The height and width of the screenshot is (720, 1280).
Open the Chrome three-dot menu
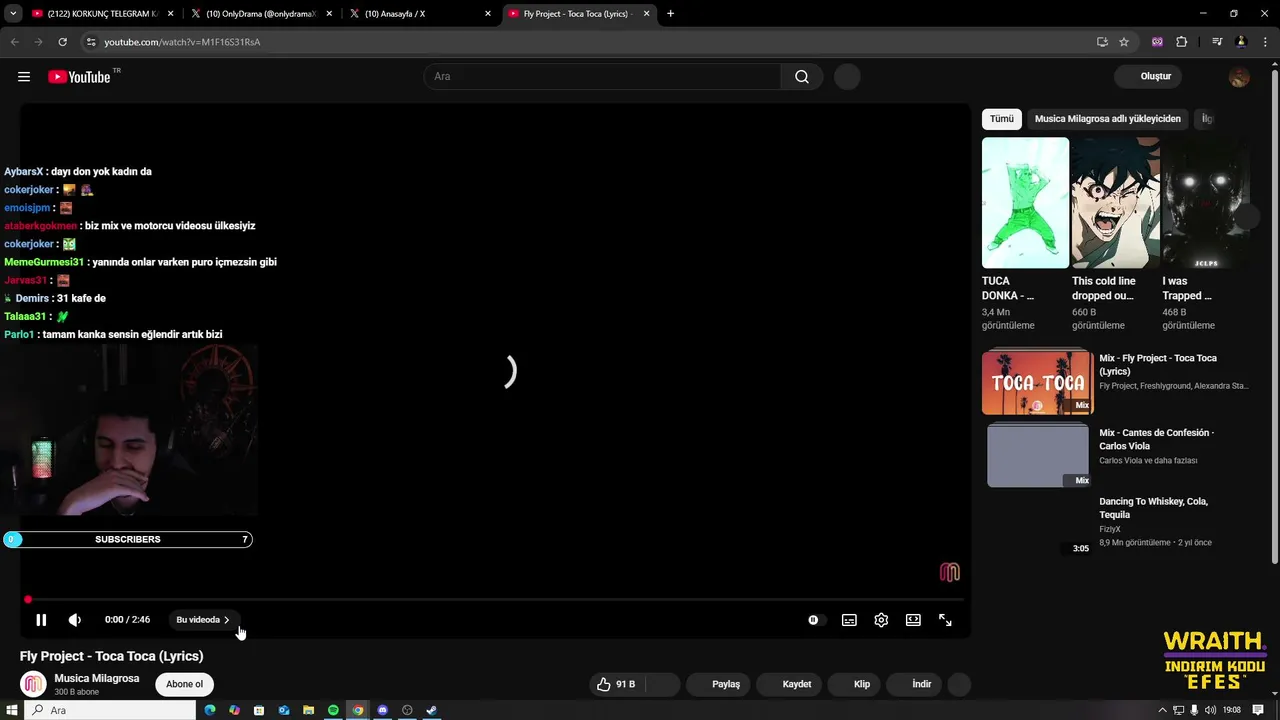[1264, 42]
